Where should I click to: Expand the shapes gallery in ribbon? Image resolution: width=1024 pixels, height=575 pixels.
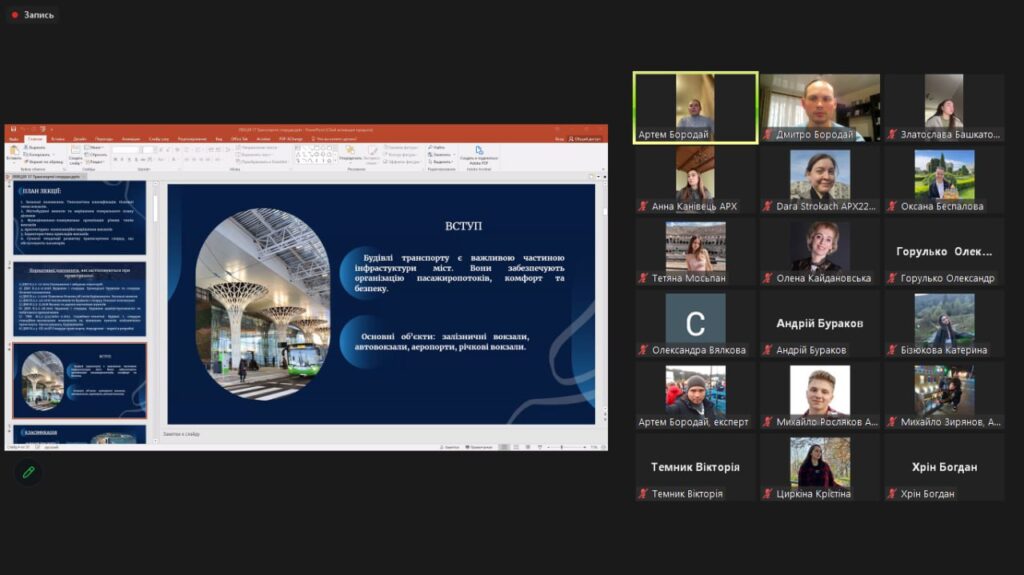[333, 160]
